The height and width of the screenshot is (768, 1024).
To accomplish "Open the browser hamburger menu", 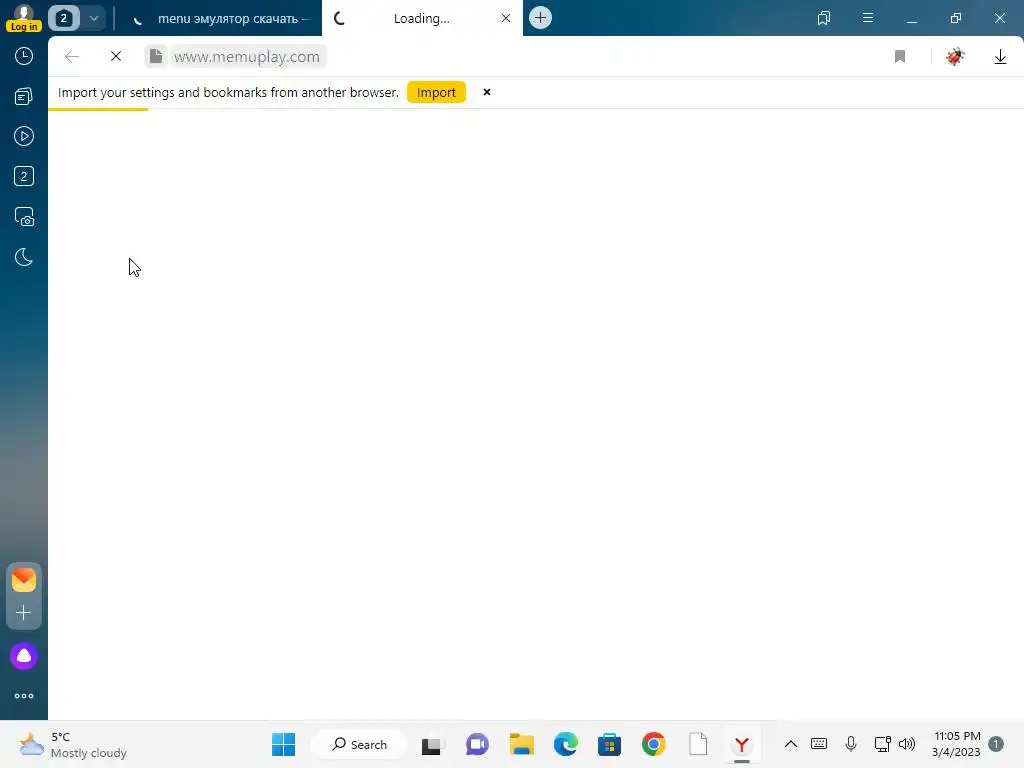I will 867,18.
